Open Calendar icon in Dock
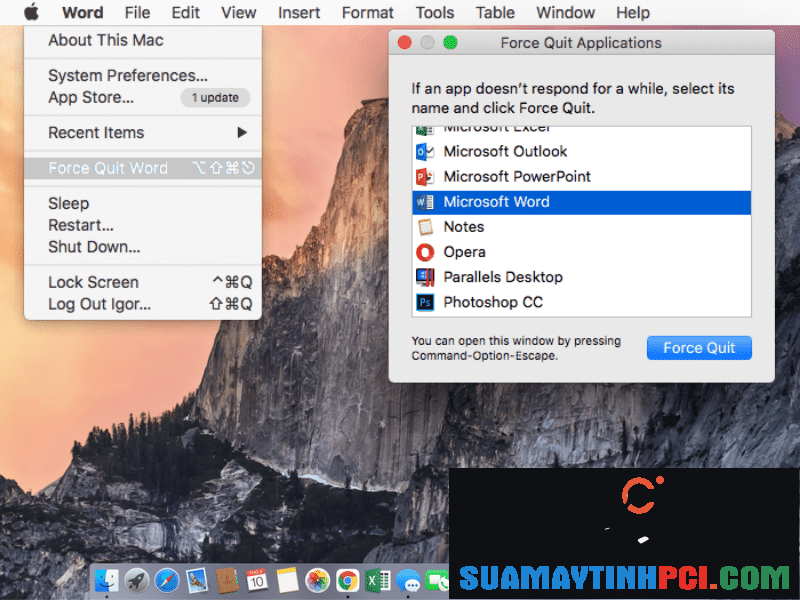Image resolution: width=800 pixels, height=600 pixels. 257,581
